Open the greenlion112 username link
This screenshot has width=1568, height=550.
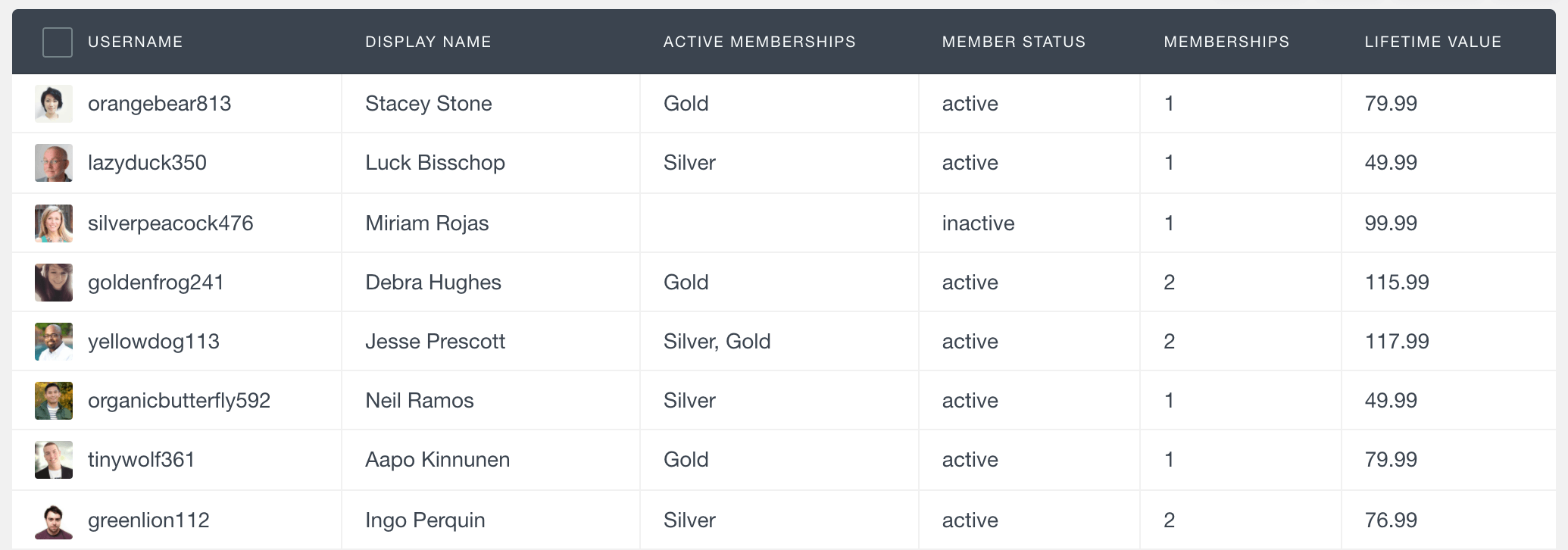[x=148, y=520]
